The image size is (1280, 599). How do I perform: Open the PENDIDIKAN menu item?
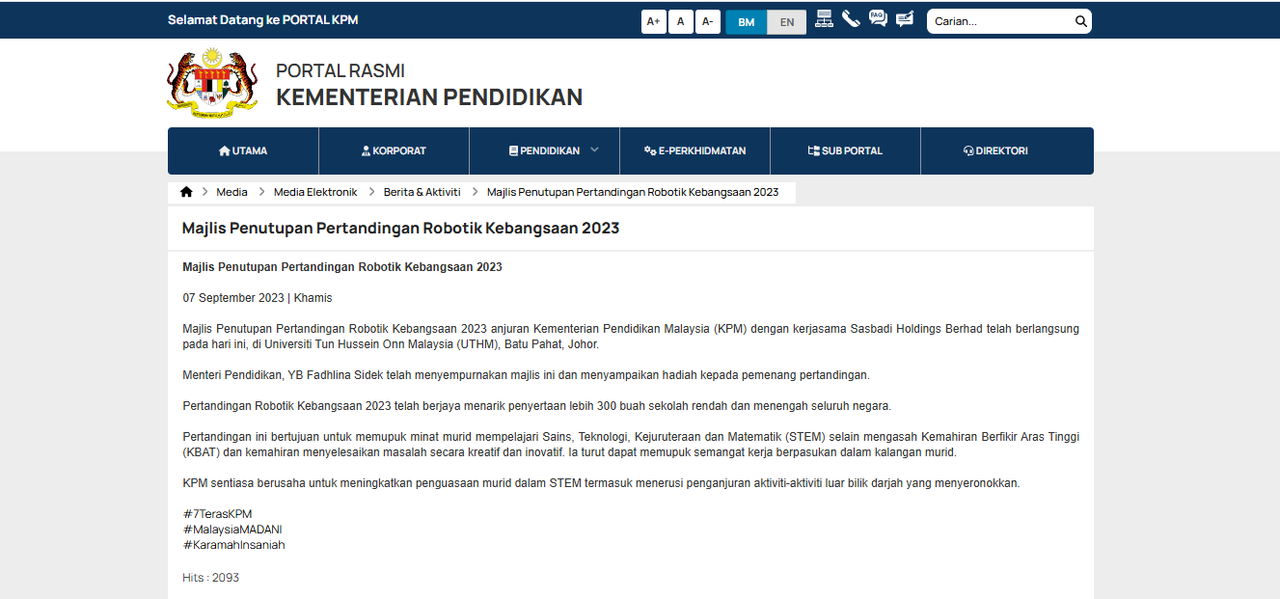(545, 151)
